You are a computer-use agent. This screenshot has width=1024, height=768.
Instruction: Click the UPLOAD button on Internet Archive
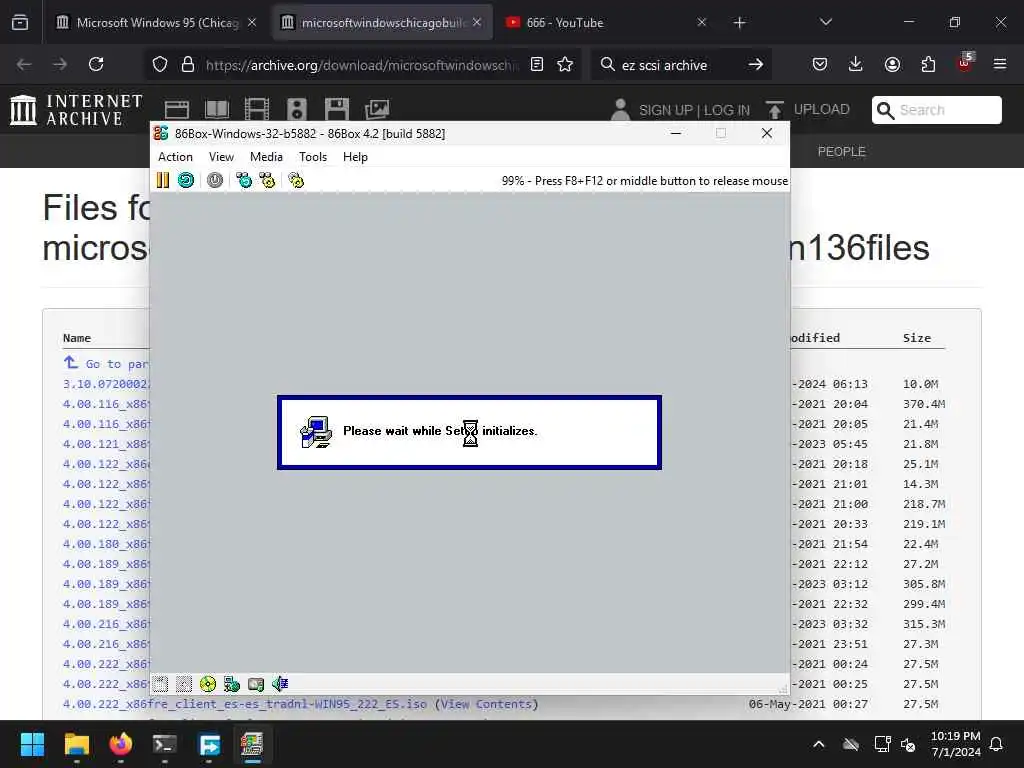[808, 110]
